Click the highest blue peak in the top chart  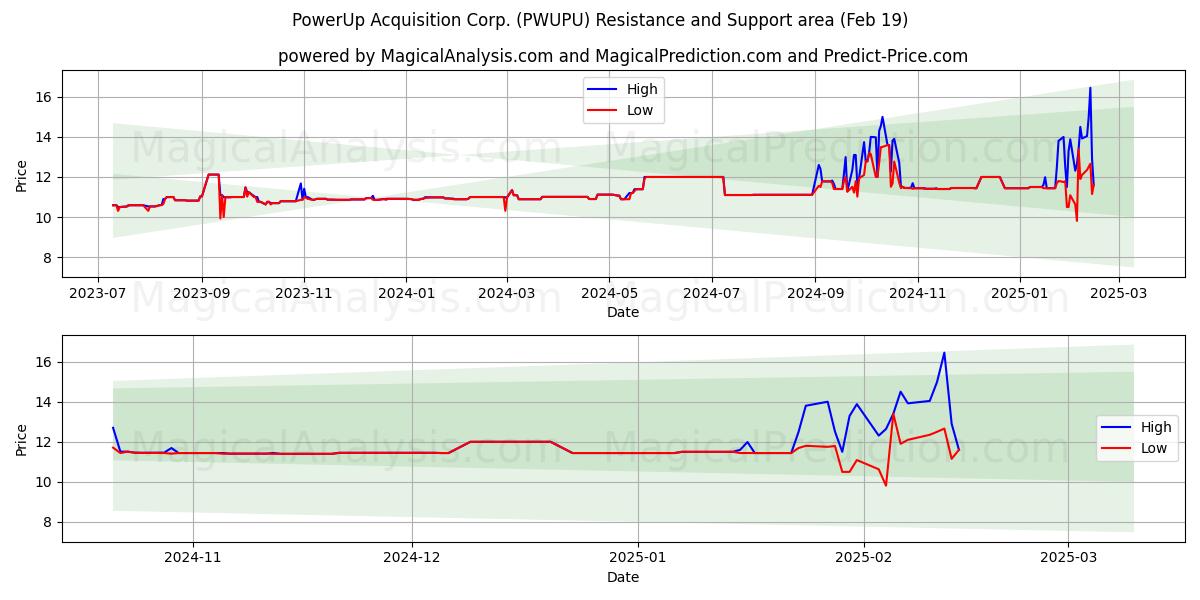click(1090, 88)
